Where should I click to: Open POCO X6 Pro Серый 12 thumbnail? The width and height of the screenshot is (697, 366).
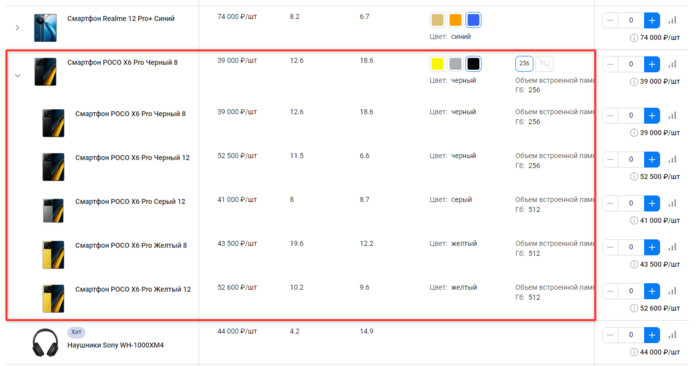click(x=53, y=210)
